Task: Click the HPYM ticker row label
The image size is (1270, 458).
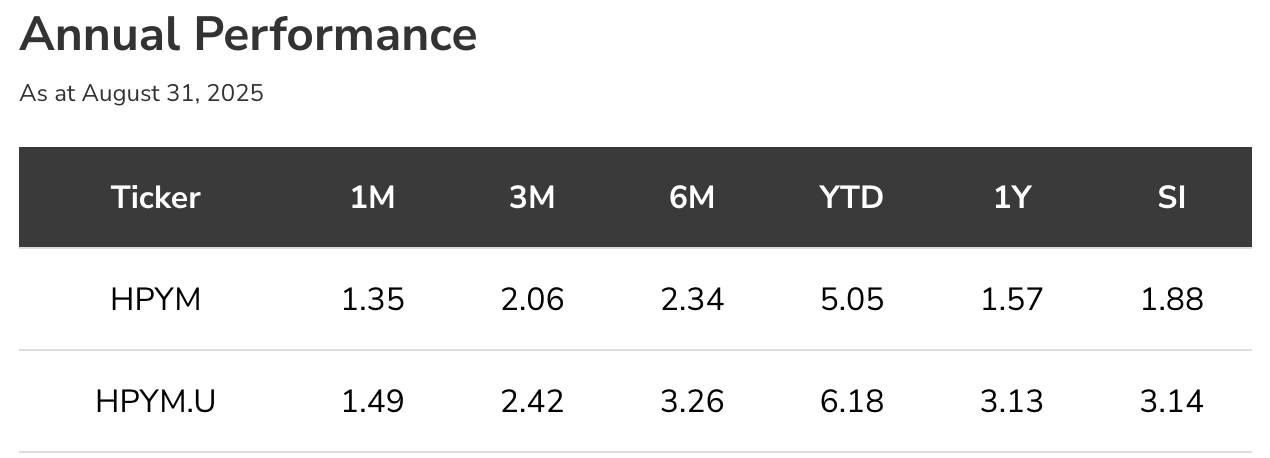Action: (x=155, y=299)
